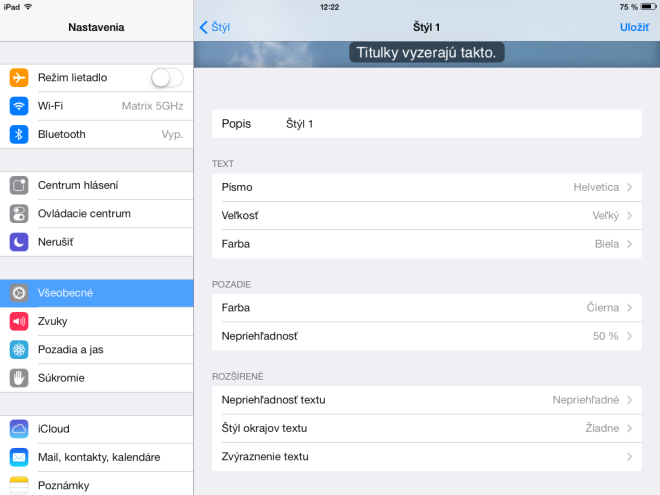Screen dimensions: 660x495
Task: Tap the Ovládacie centrum icon
Action: pyautogui.click(x=19, y=213)
